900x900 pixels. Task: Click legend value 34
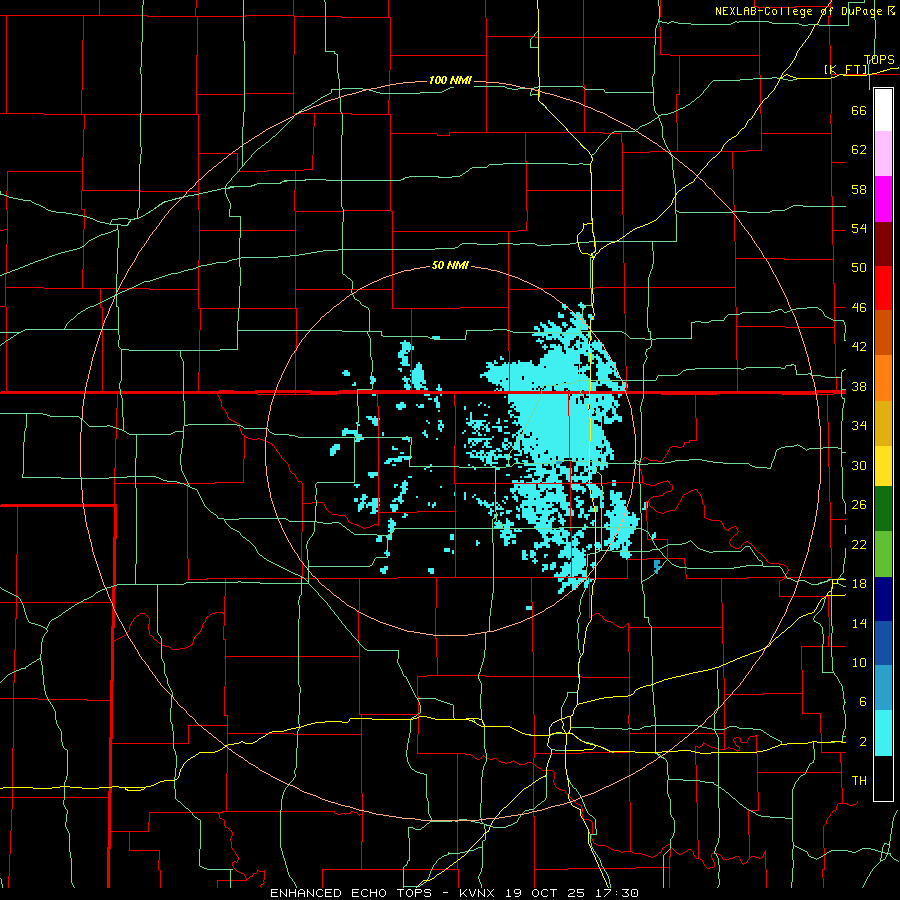point(859,426)
